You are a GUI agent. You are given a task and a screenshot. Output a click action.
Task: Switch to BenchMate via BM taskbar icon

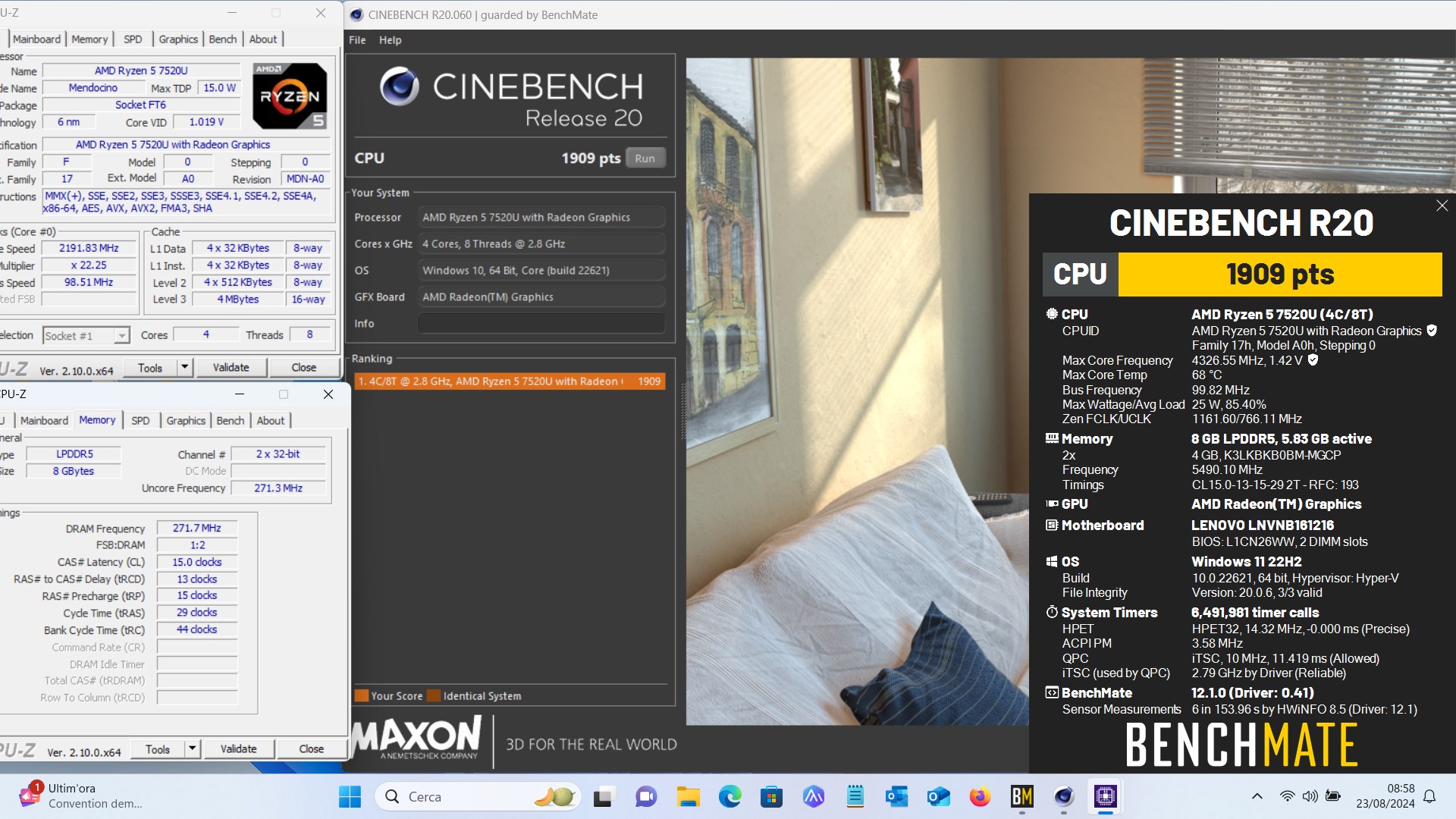1021,796
